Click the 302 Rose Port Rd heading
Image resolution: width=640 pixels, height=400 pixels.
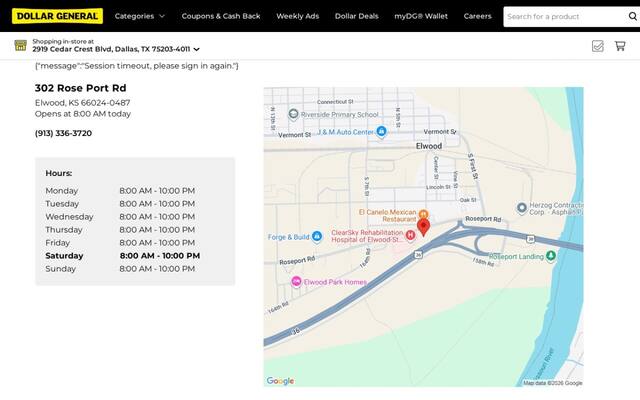coord(80,88)
